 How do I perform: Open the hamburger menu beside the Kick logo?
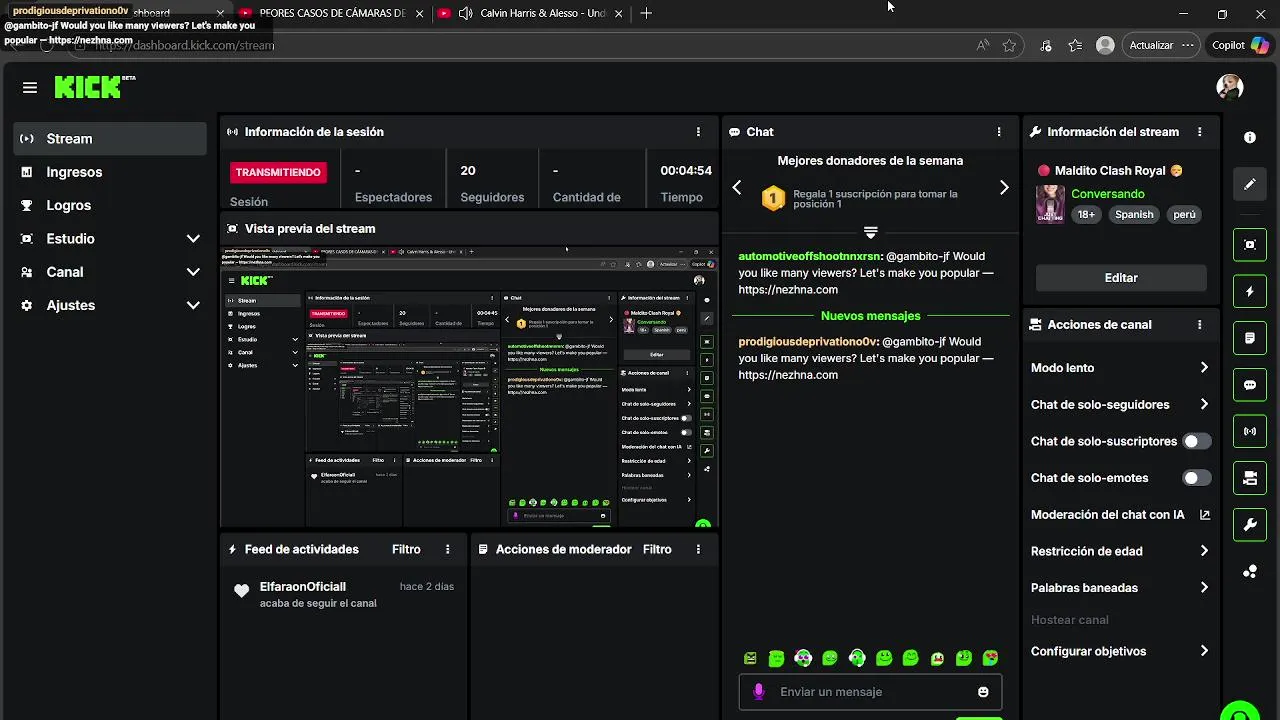click(30, 88)
